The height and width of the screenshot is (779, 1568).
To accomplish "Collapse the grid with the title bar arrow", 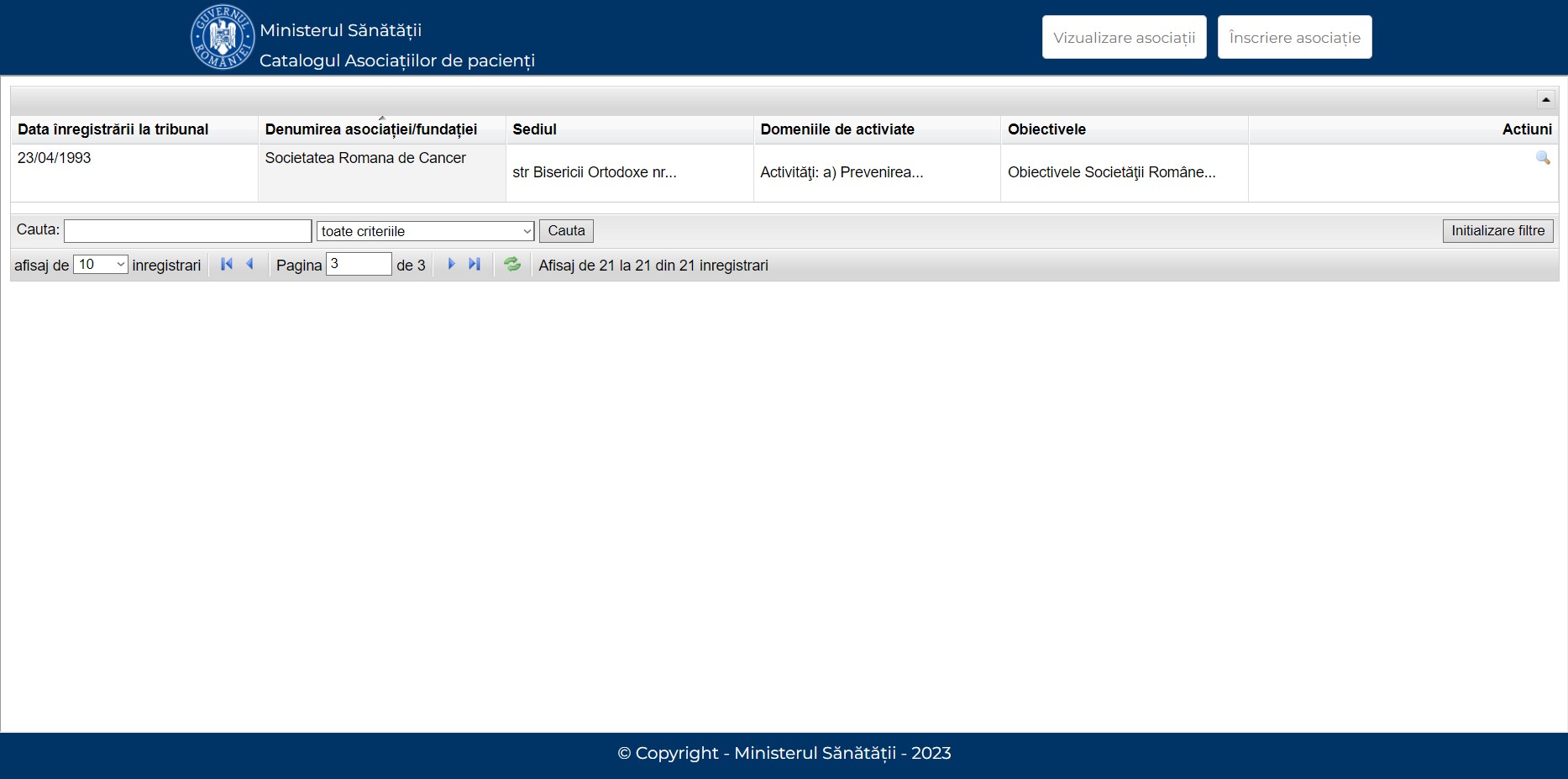I will pos(1545,99).
